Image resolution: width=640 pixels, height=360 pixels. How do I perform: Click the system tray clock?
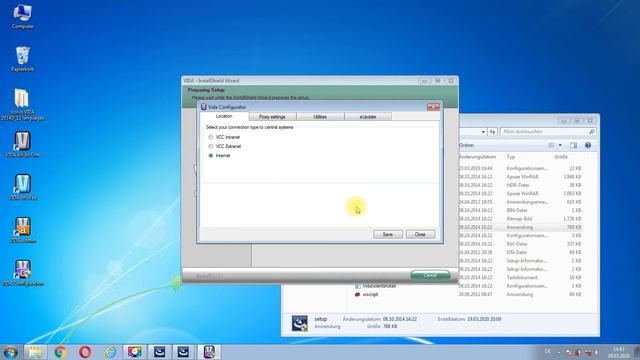[x=619, y=352]
